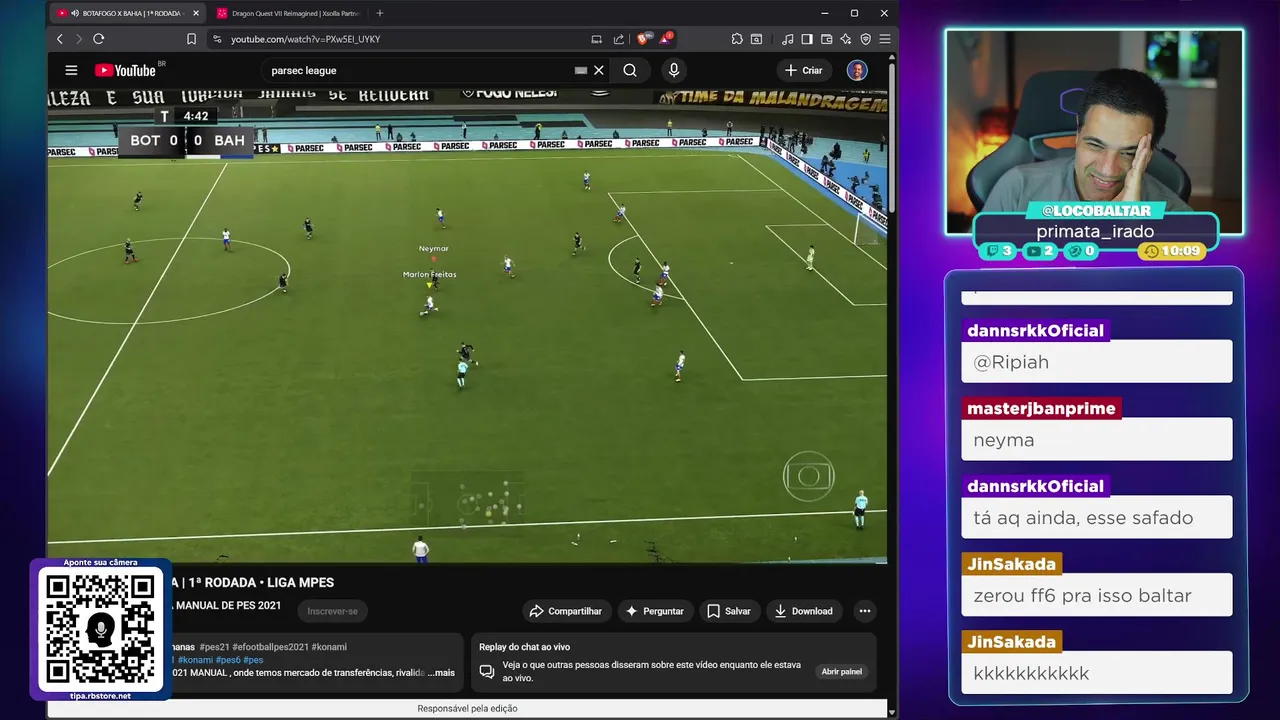This screenshot has height=720, width=1280.
Task: Save the video with Salvar button
Action: [729, 611]
